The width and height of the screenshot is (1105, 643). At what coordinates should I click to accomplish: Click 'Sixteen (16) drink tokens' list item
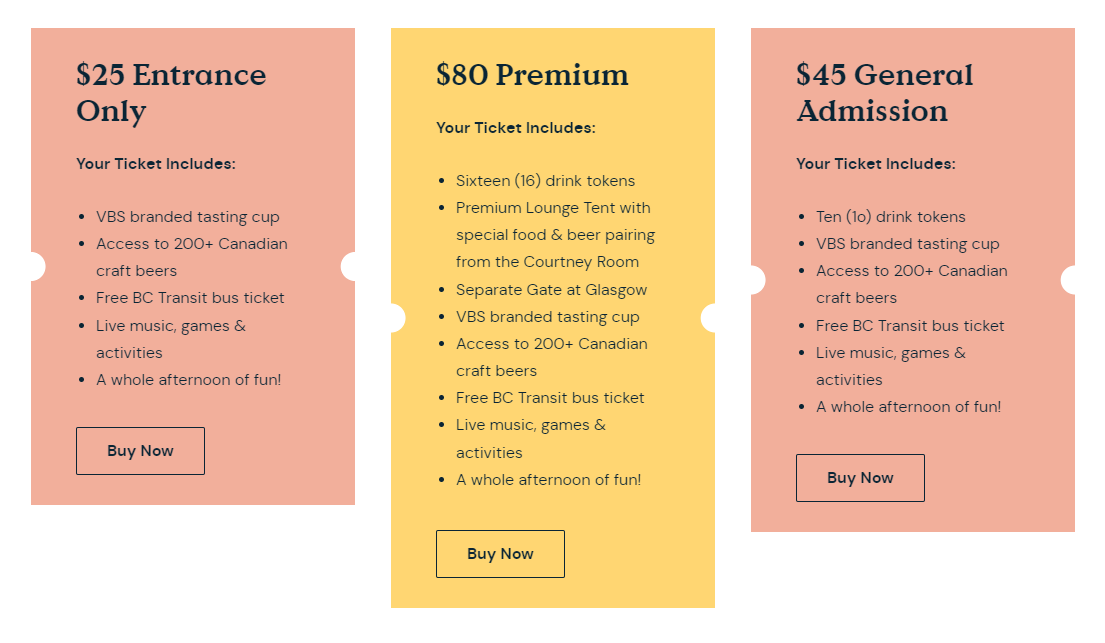pyautogui.click(x=545, y=180)
